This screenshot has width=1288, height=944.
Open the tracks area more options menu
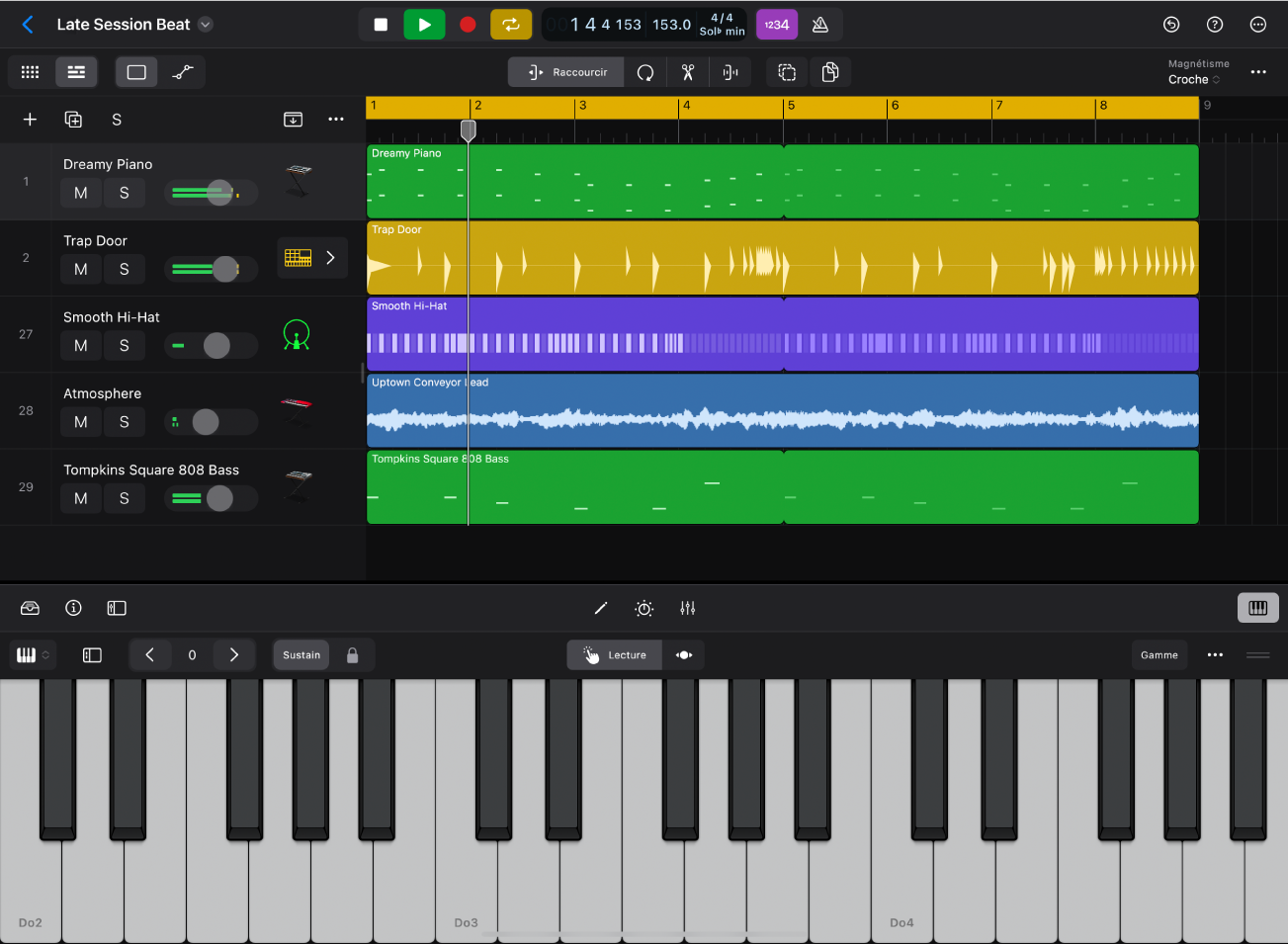(335, 119)
